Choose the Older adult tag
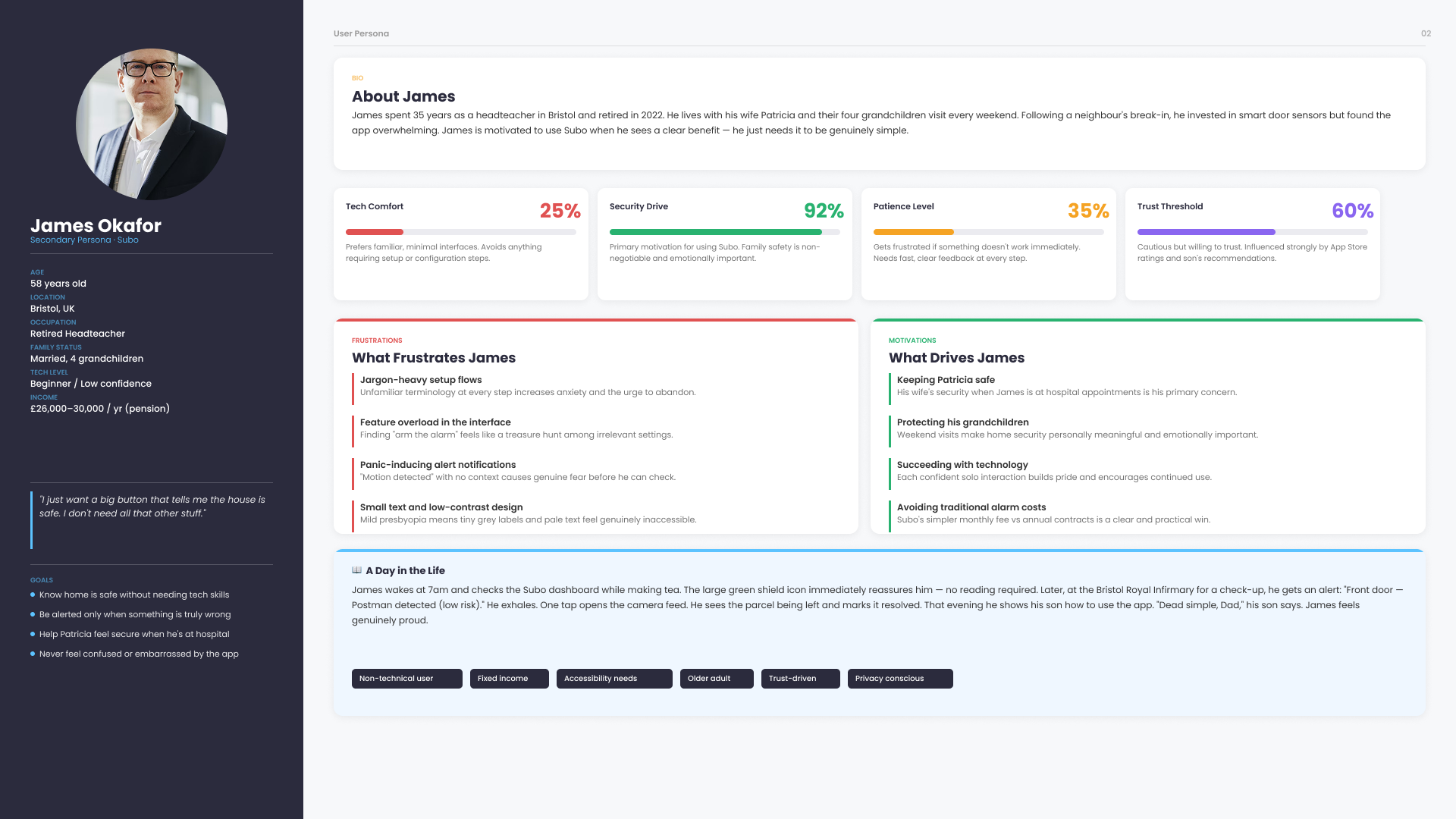This screenshot has width=1456, height=819. [x=717, y=679]
